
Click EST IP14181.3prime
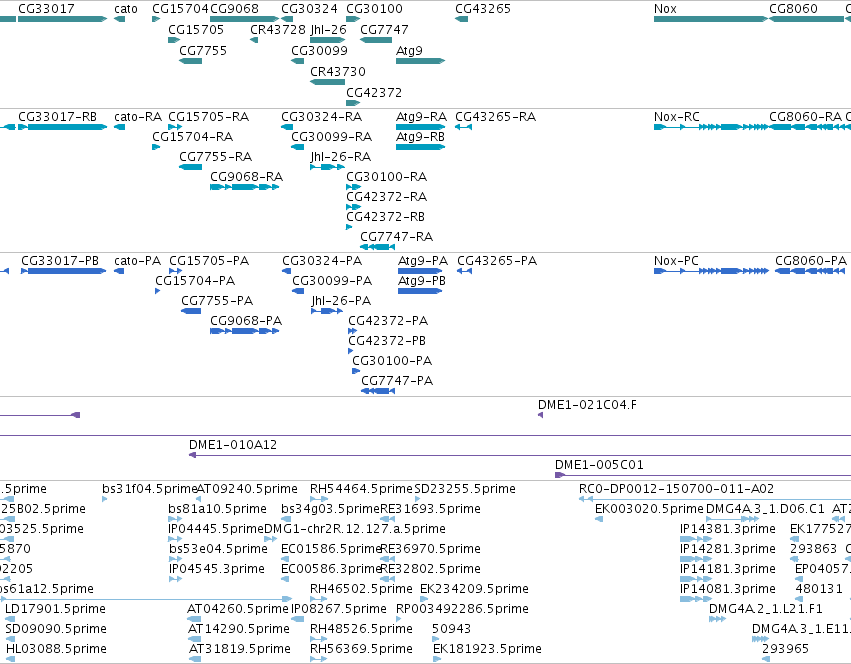(x=695, y=579)
